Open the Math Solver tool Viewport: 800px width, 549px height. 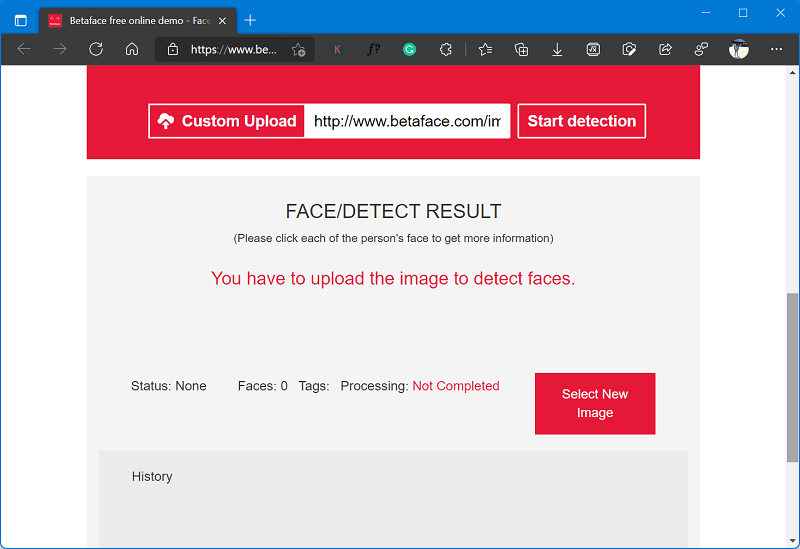[x=593, y=49]
